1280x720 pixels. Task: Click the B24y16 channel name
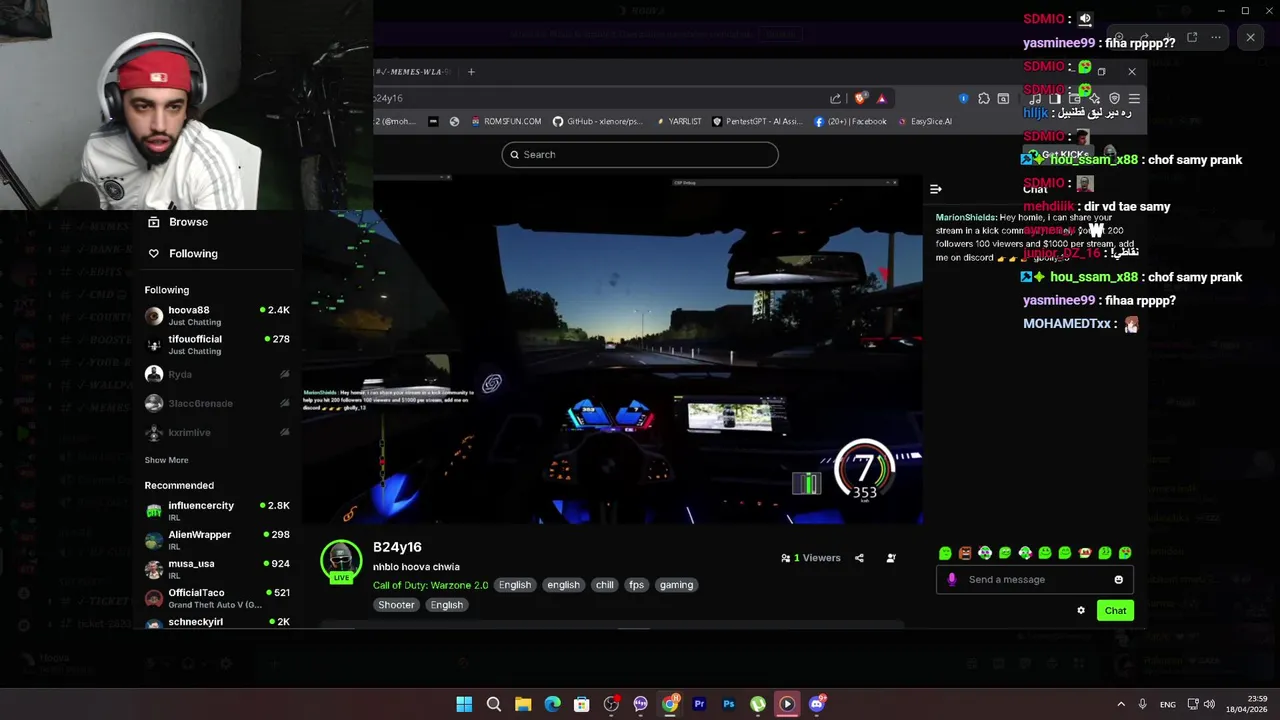(397, 547)
